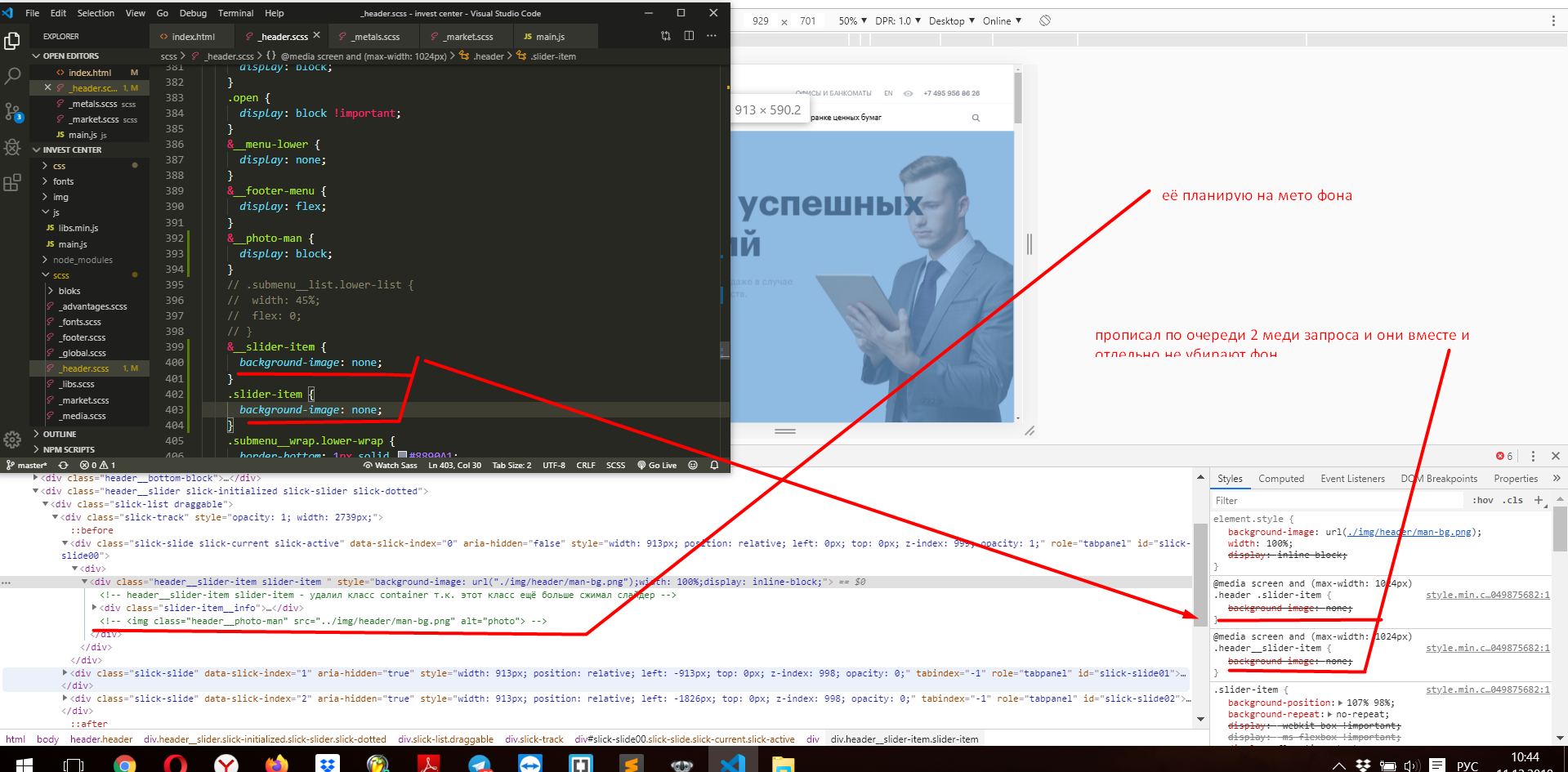Open the DPR: 1.0 dropdown
The height and width of the screenshot is (772, 1568).
tap(898, 20)
